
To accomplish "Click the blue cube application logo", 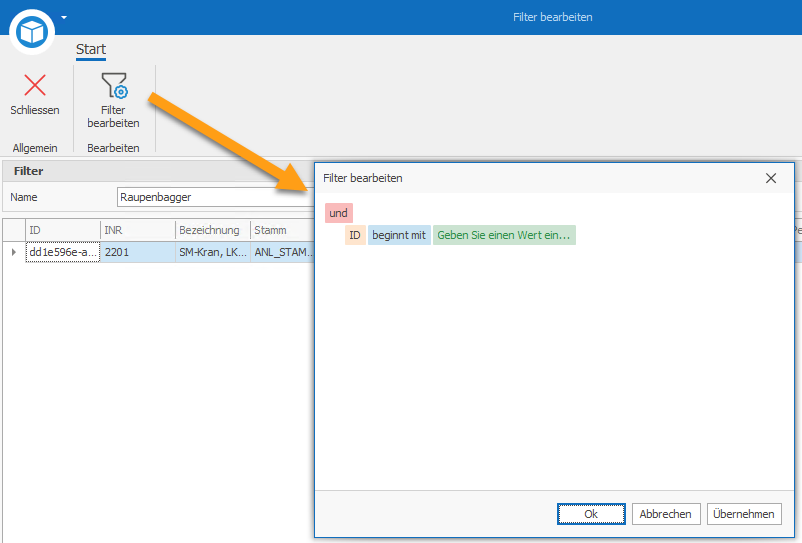I will 32,32.
